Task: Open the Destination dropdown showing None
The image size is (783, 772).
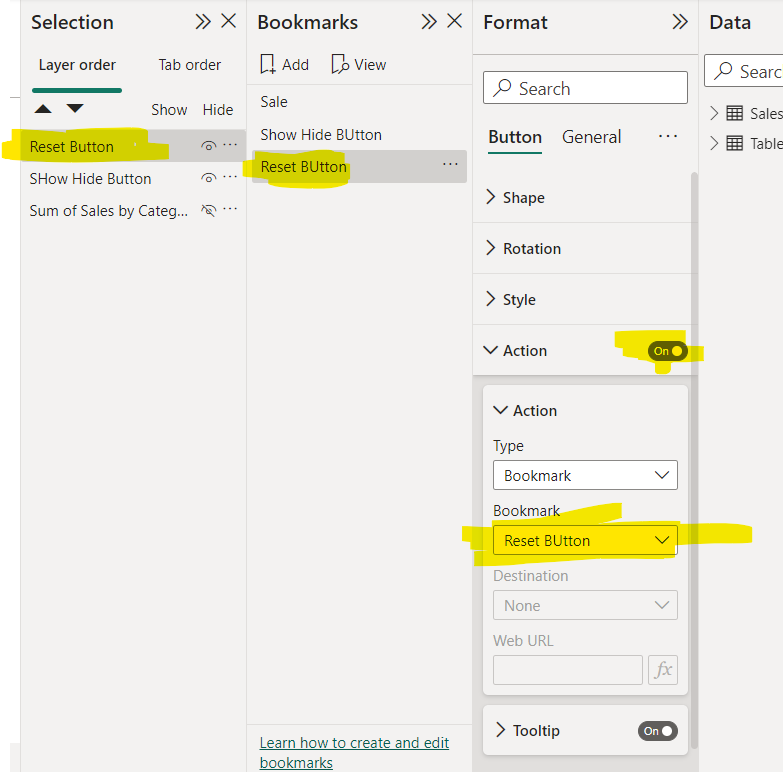Action: click(x=585, y=605)
